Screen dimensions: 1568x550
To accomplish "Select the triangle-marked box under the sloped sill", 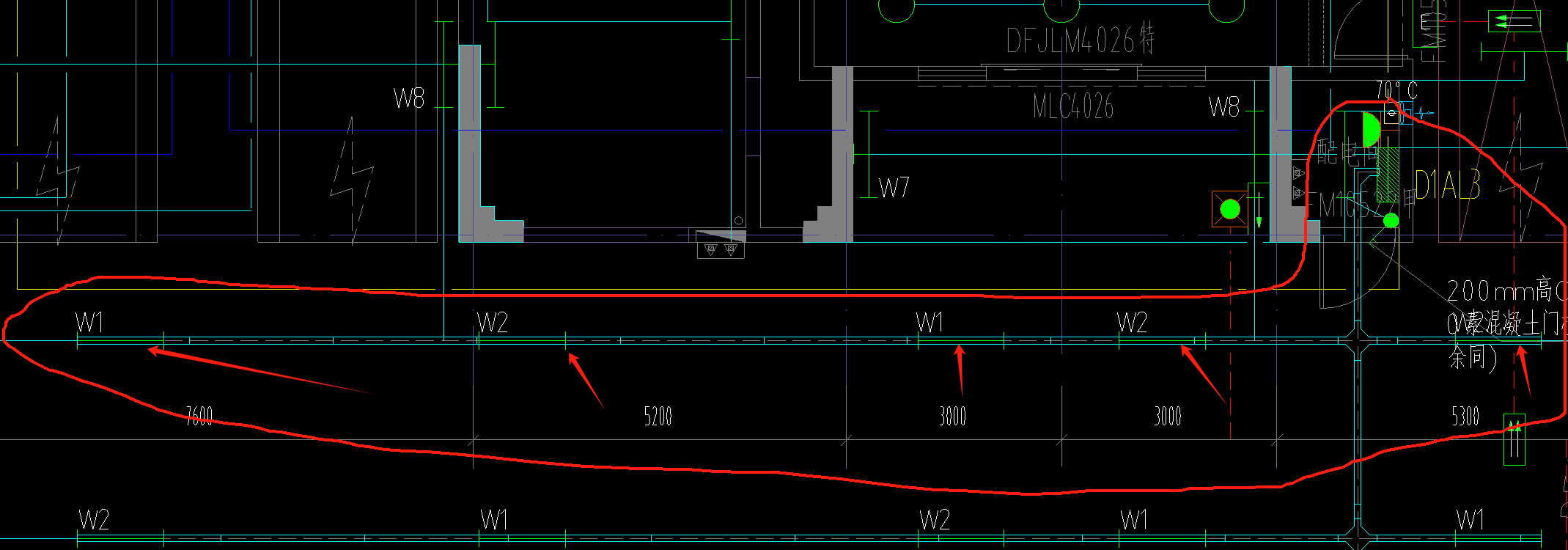I will [x=721, y=250].
